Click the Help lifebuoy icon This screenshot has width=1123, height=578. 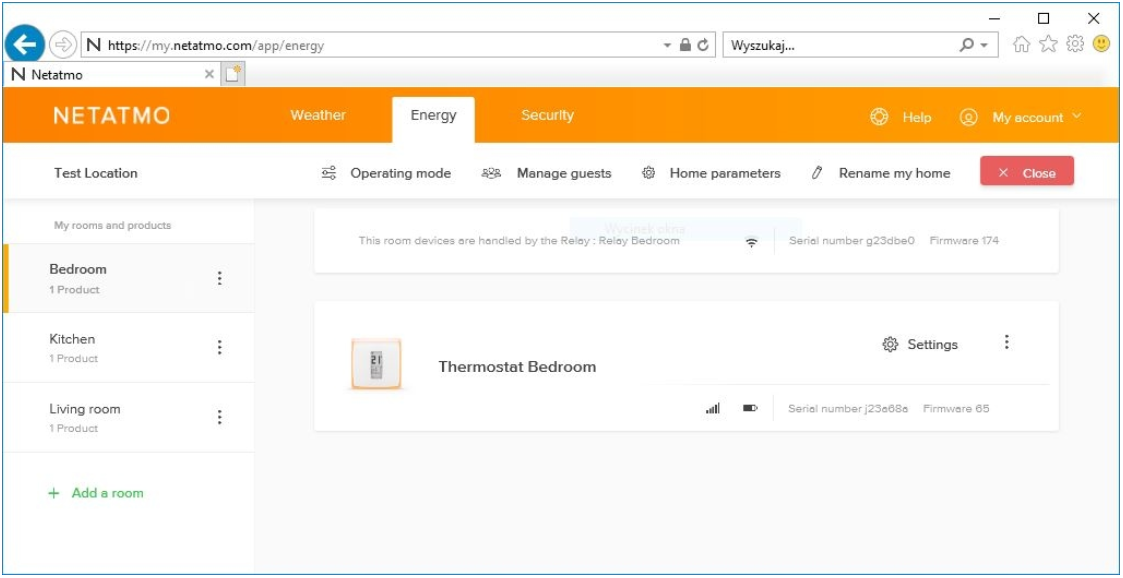879,117
